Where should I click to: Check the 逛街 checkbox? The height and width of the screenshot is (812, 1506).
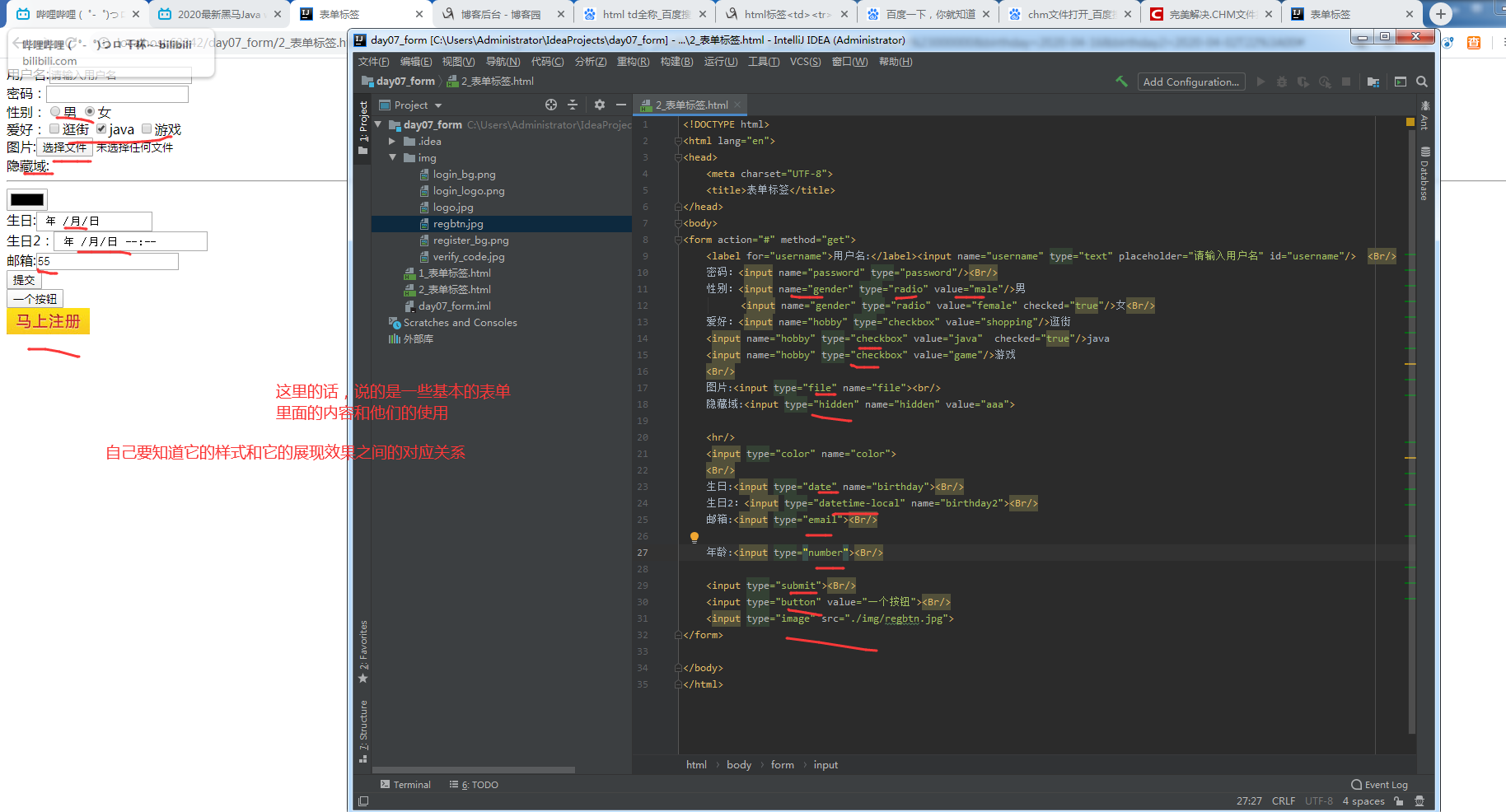(x=54, y=128)
